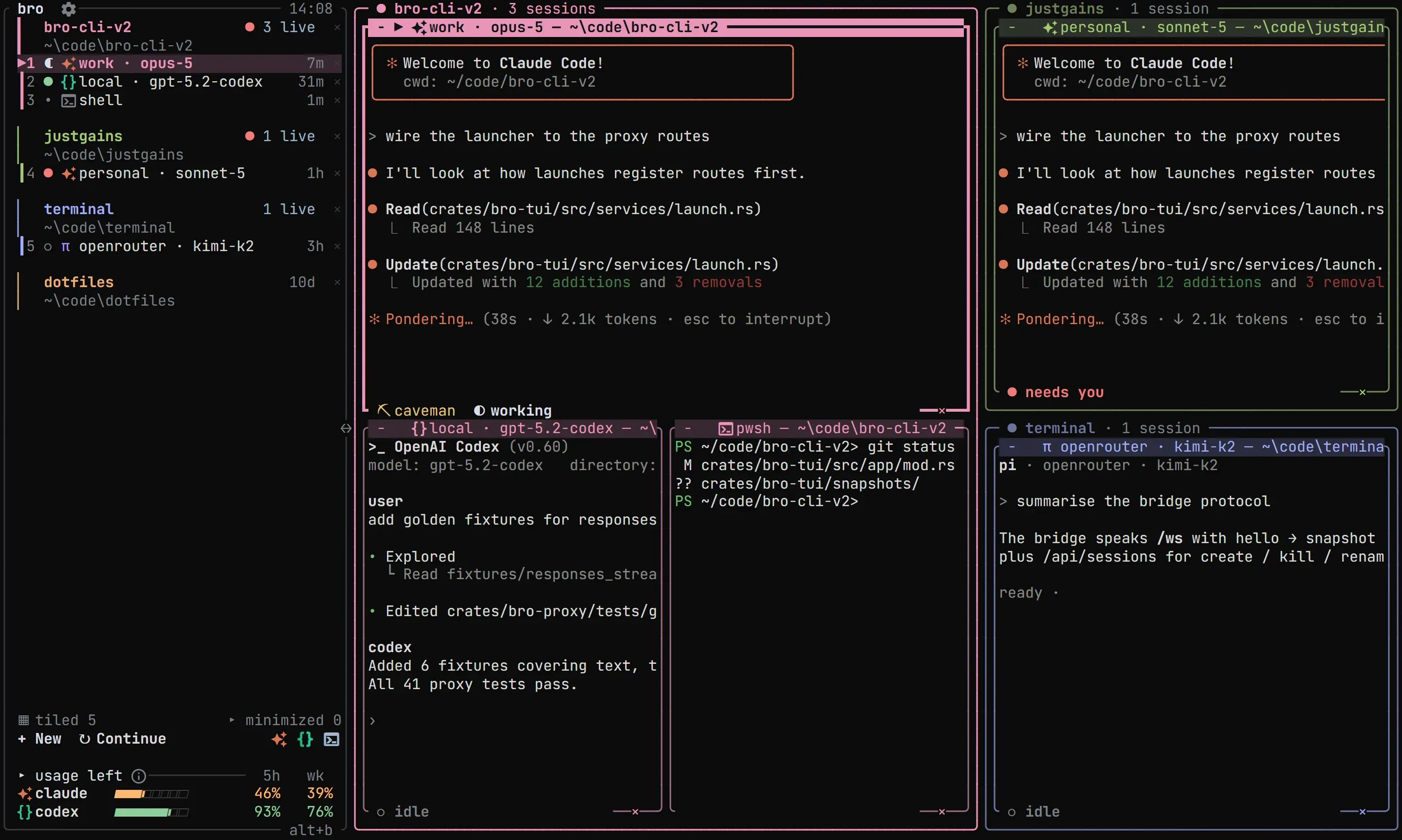Click the sidebar resize arrows handle
Image resolution: width=1402 pixels, height=840 pixels.
tap(346, 428)
